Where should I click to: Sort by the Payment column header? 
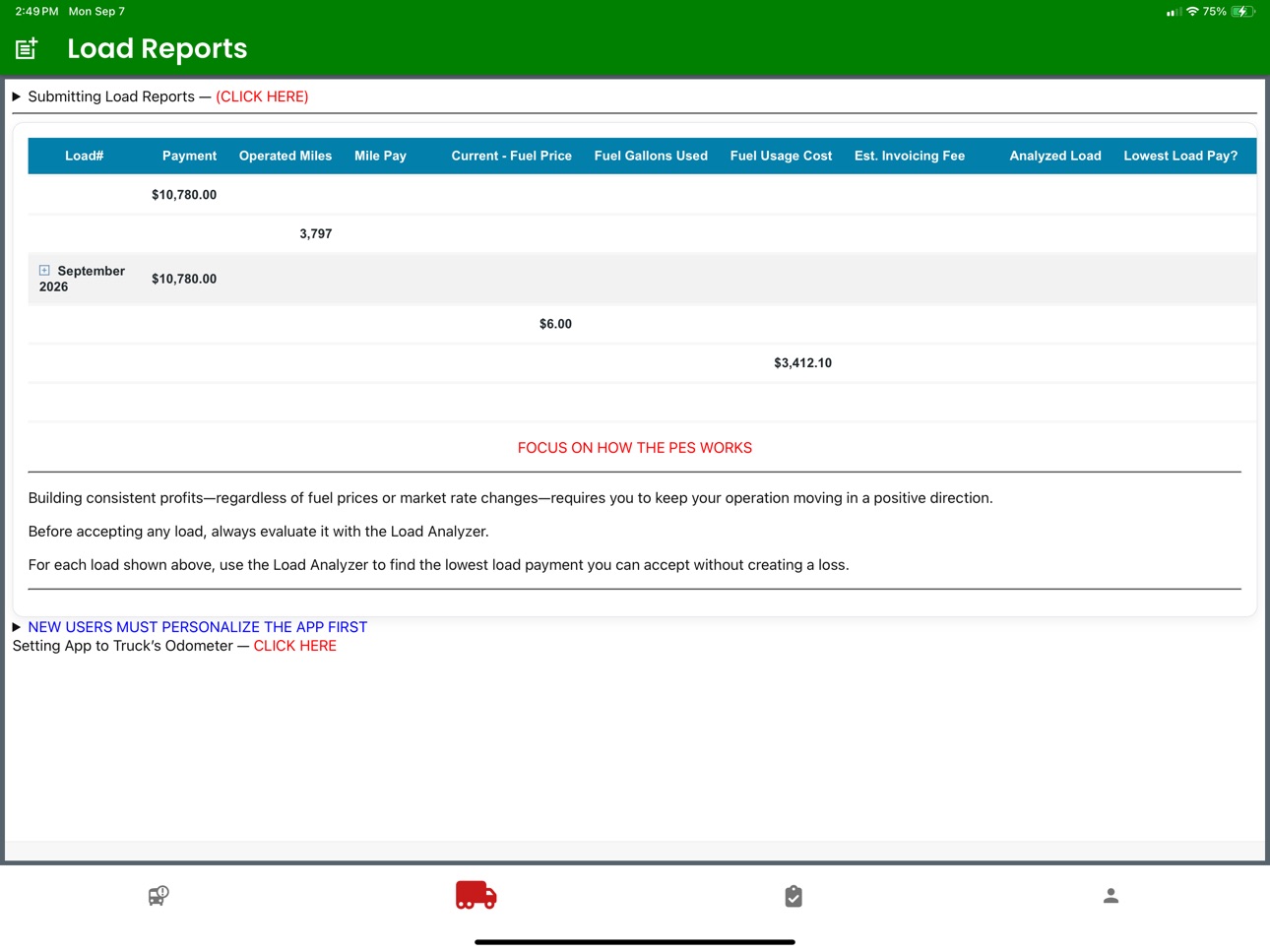coord(189,156)
